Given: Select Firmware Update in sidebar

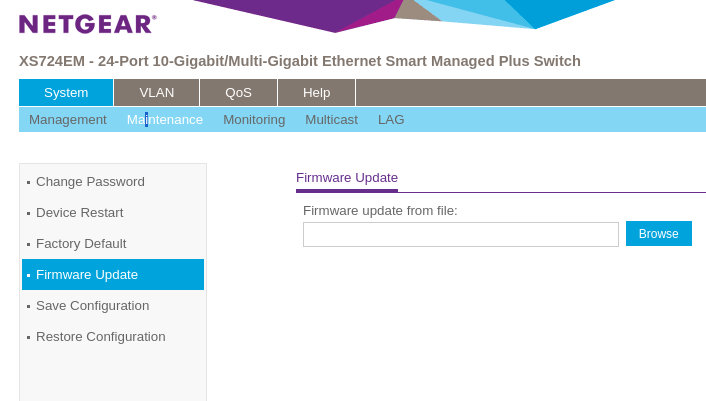Looking at the screenshot, I should [113, 275].
